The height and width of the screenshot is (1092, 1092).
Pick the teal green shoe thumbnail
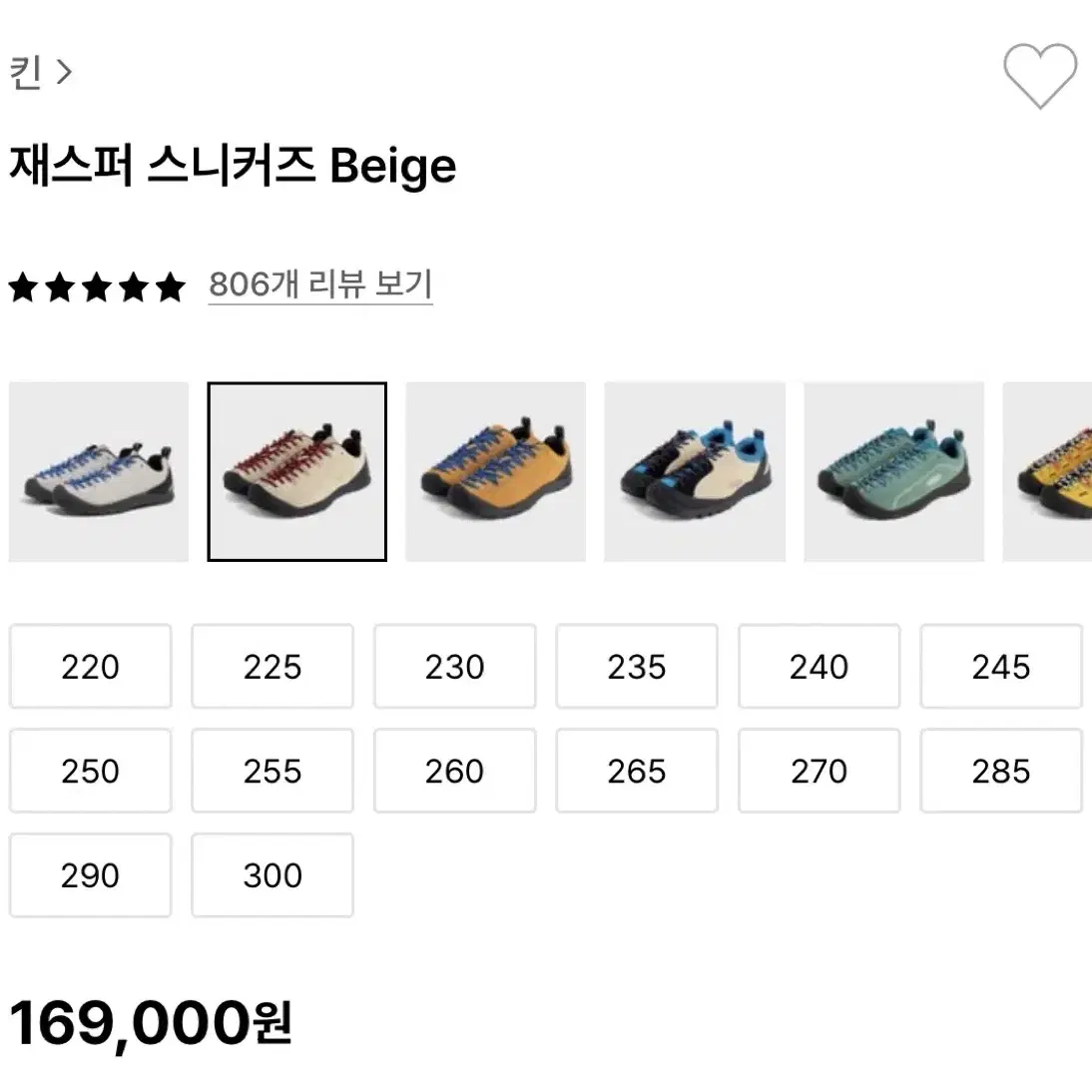click(893, 471)
